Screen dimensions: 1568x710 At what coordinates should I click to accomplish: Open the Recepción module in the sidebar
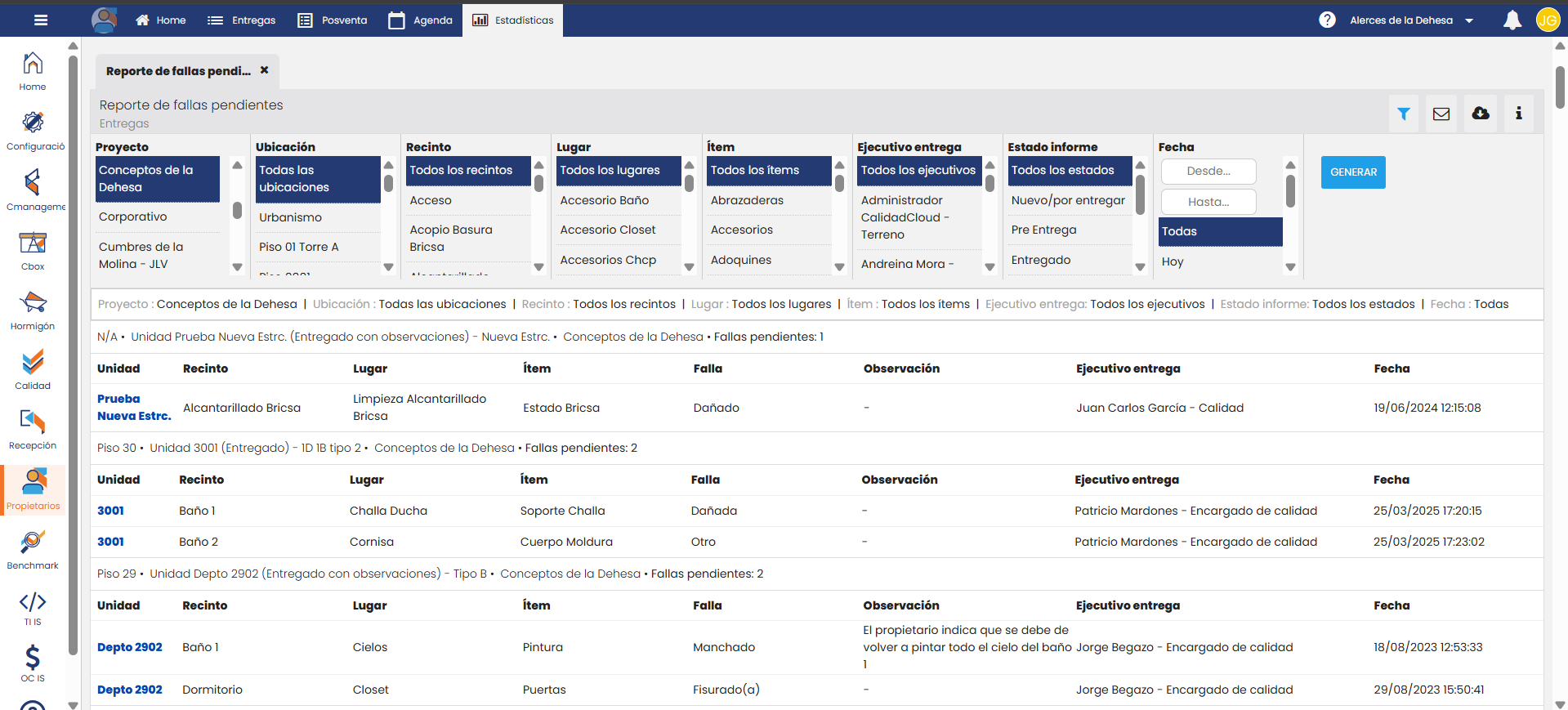33,430
